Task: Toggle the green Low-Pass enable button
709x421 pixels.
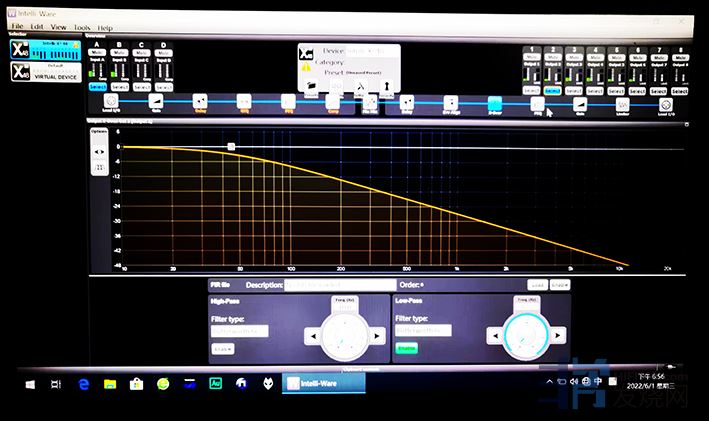Action: click(406, 348)
